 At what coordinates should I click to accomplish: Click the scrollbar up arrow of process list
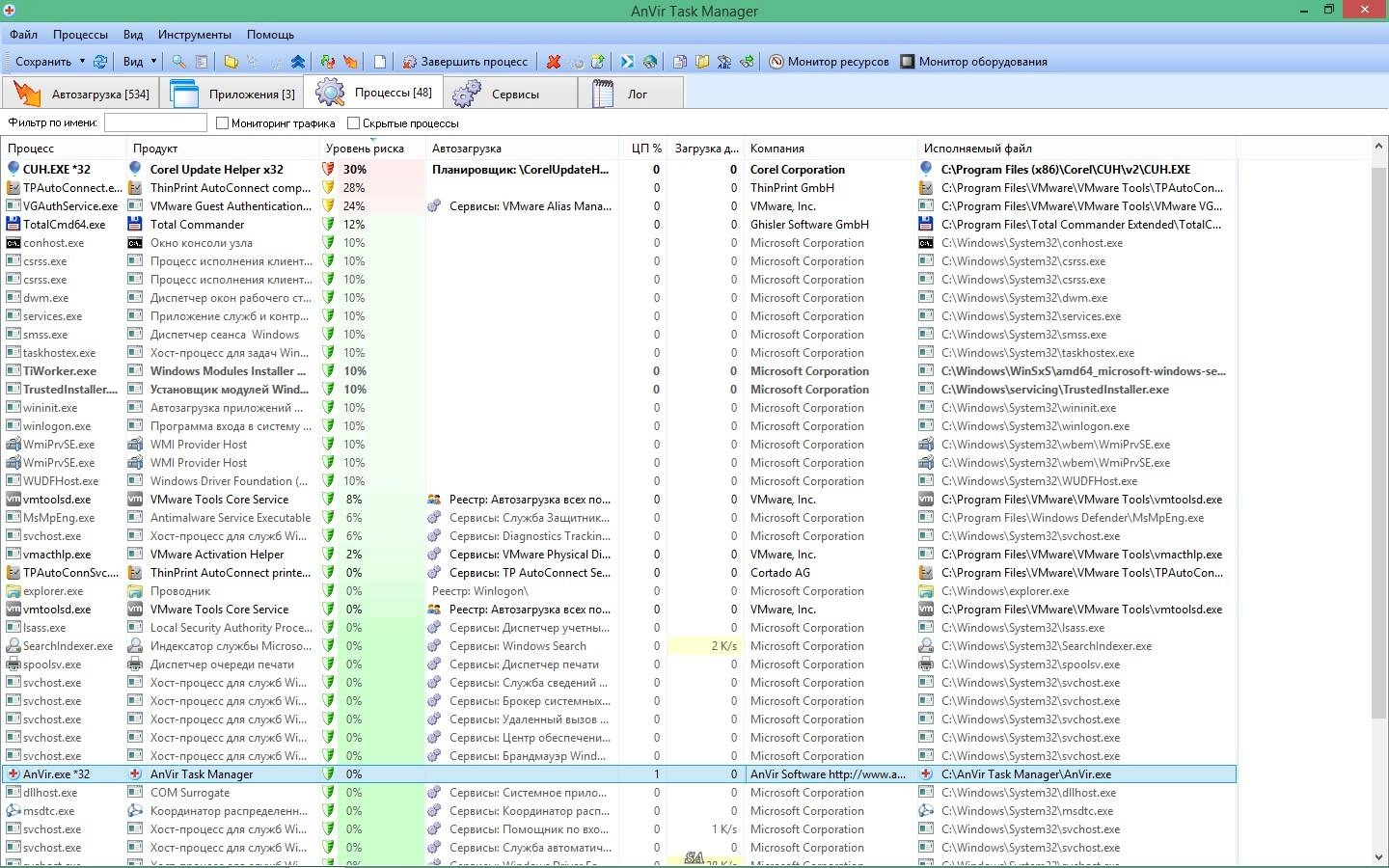point(1379,147)
